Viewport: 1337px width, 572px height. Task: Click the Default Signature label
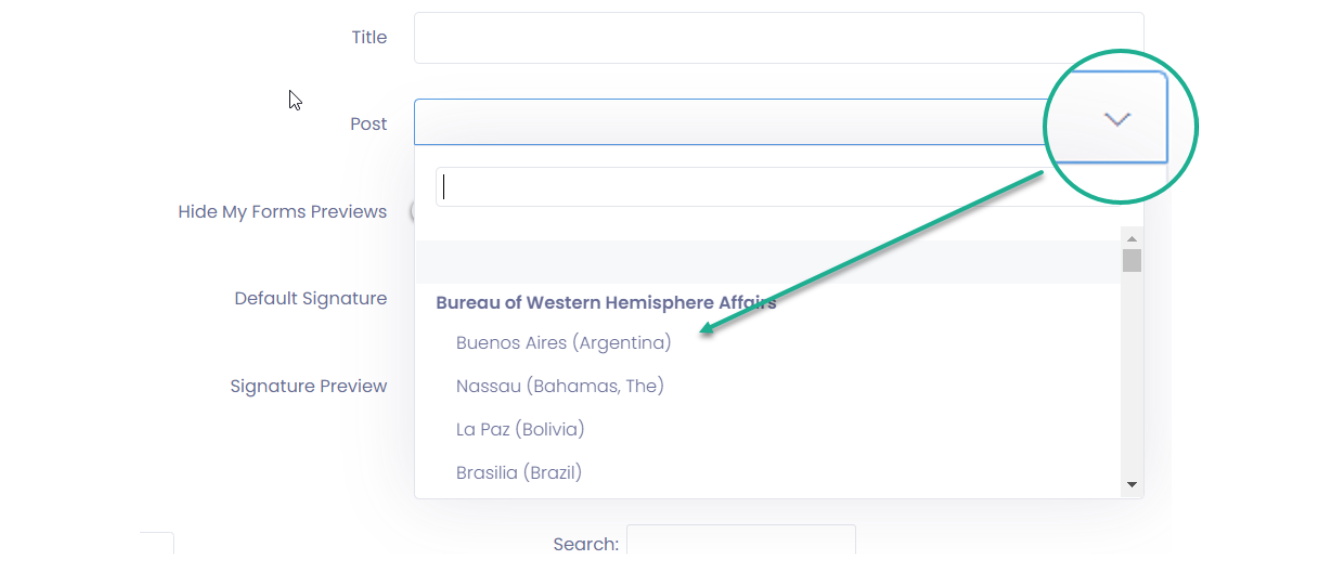(310, 298)
